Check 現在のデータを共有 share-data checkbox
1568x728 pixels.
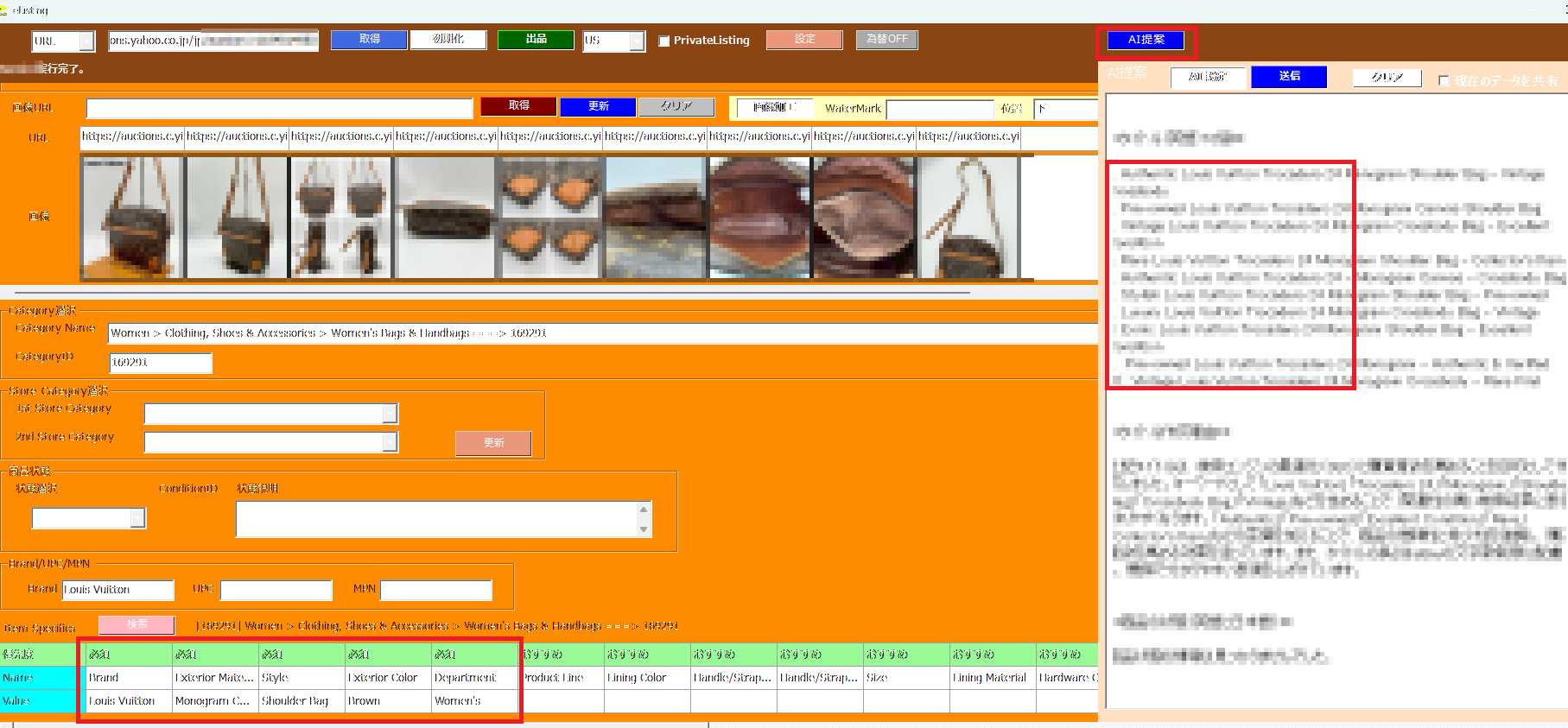(1444, 80)
